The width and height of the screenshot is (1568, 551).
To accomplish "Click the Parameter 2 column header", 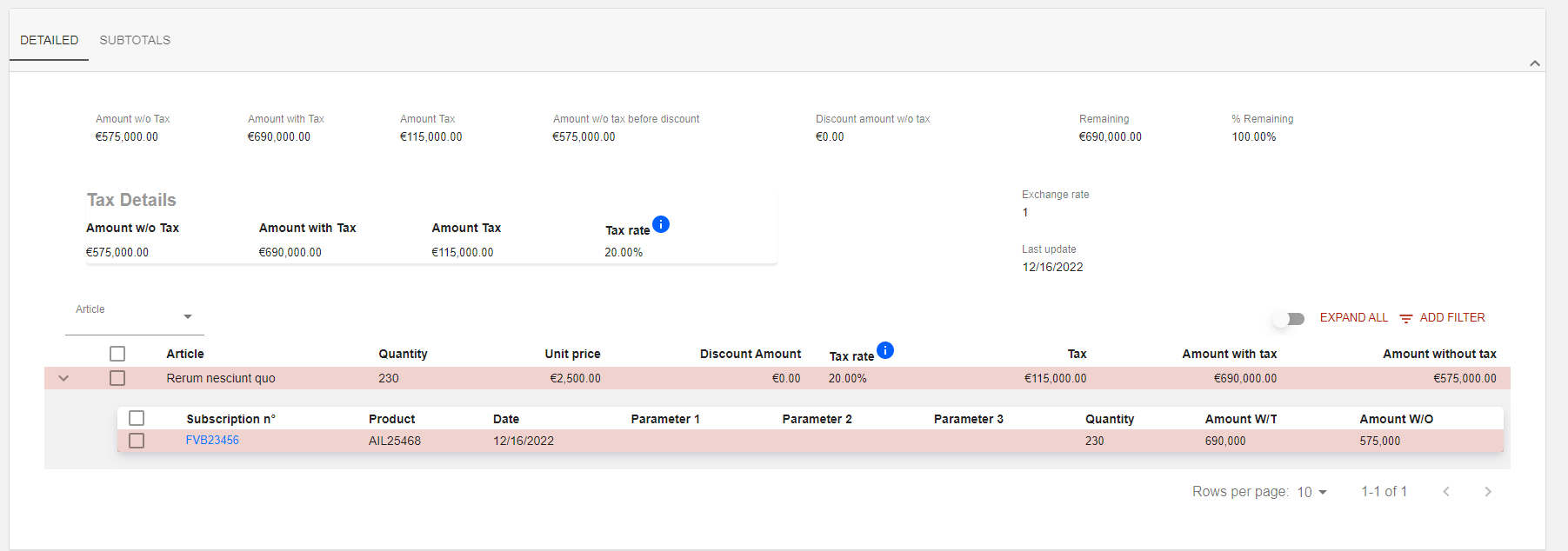I will (x=817, y=419).
